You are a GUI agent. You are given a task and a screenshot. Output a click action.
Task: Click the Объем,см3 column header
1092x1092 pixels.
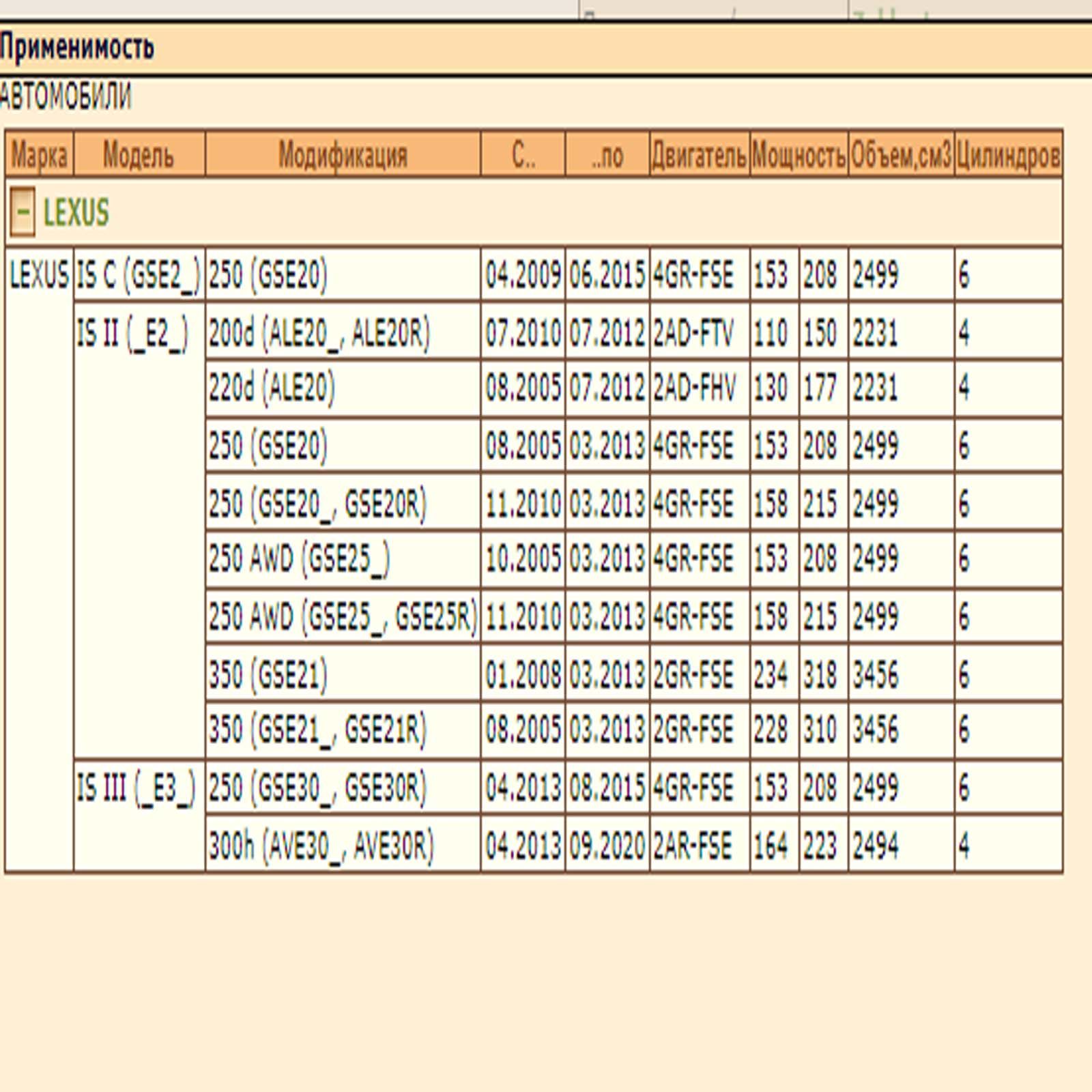click(901, 155)
